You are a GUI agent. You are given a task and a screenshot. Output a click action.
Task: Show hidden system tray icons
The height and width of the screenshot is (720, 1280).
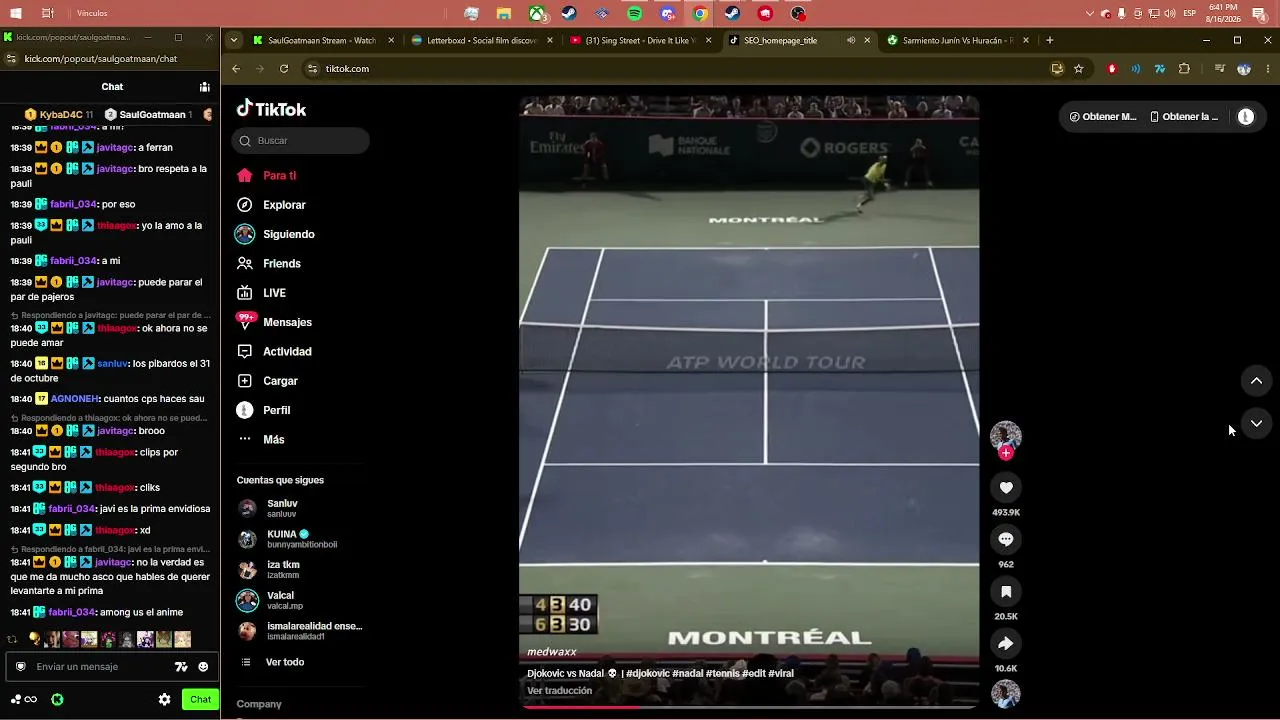pos(1090,14)
